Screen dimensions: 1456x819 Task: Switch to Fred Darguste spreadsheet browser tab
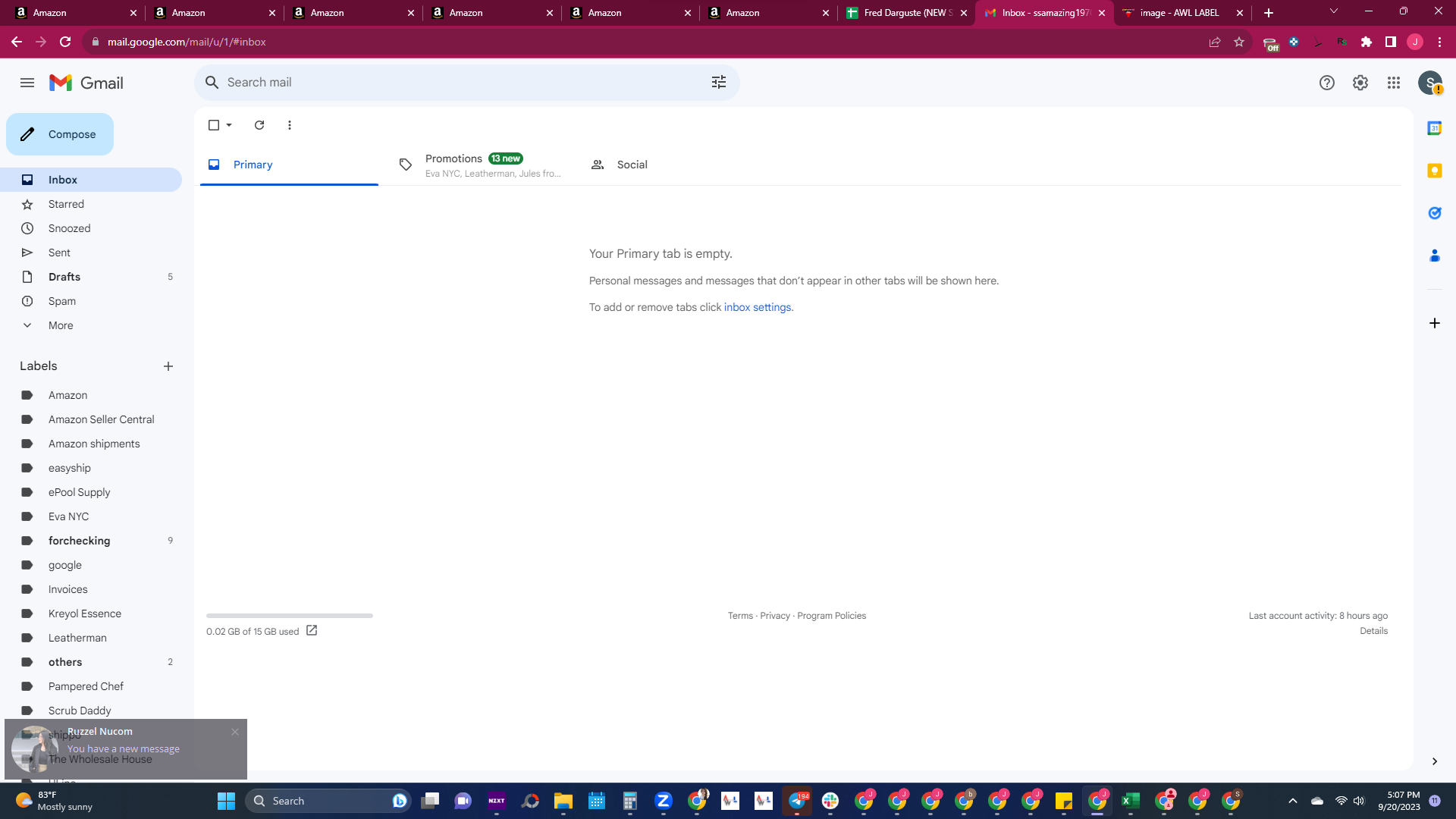906,13
